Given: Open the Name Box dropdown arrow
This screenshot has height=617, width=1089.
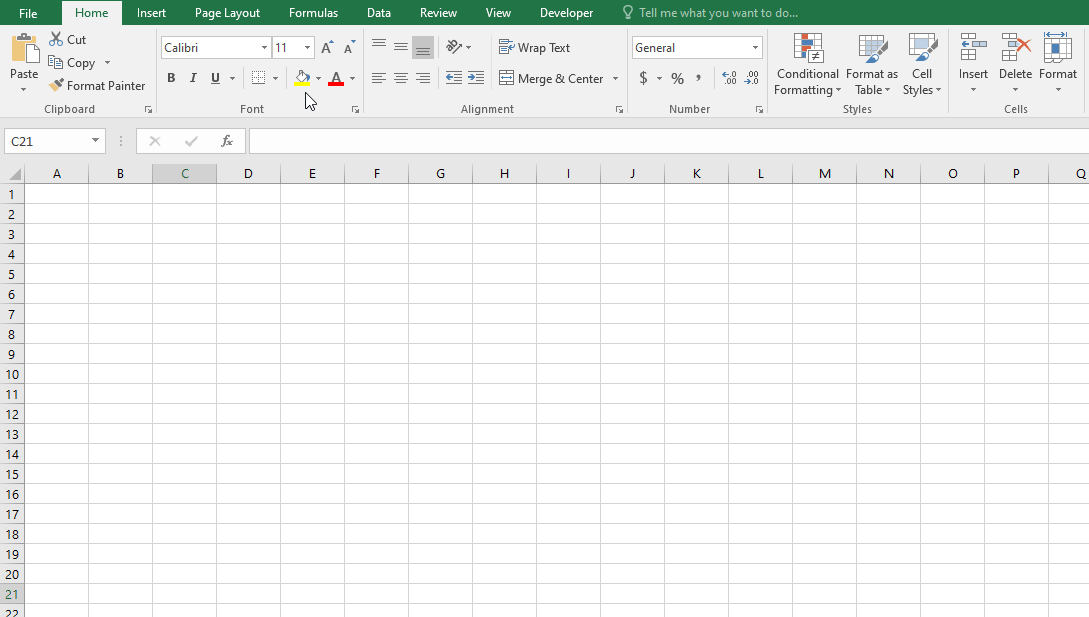Looking at the screenshot, I should click(95, 141).
